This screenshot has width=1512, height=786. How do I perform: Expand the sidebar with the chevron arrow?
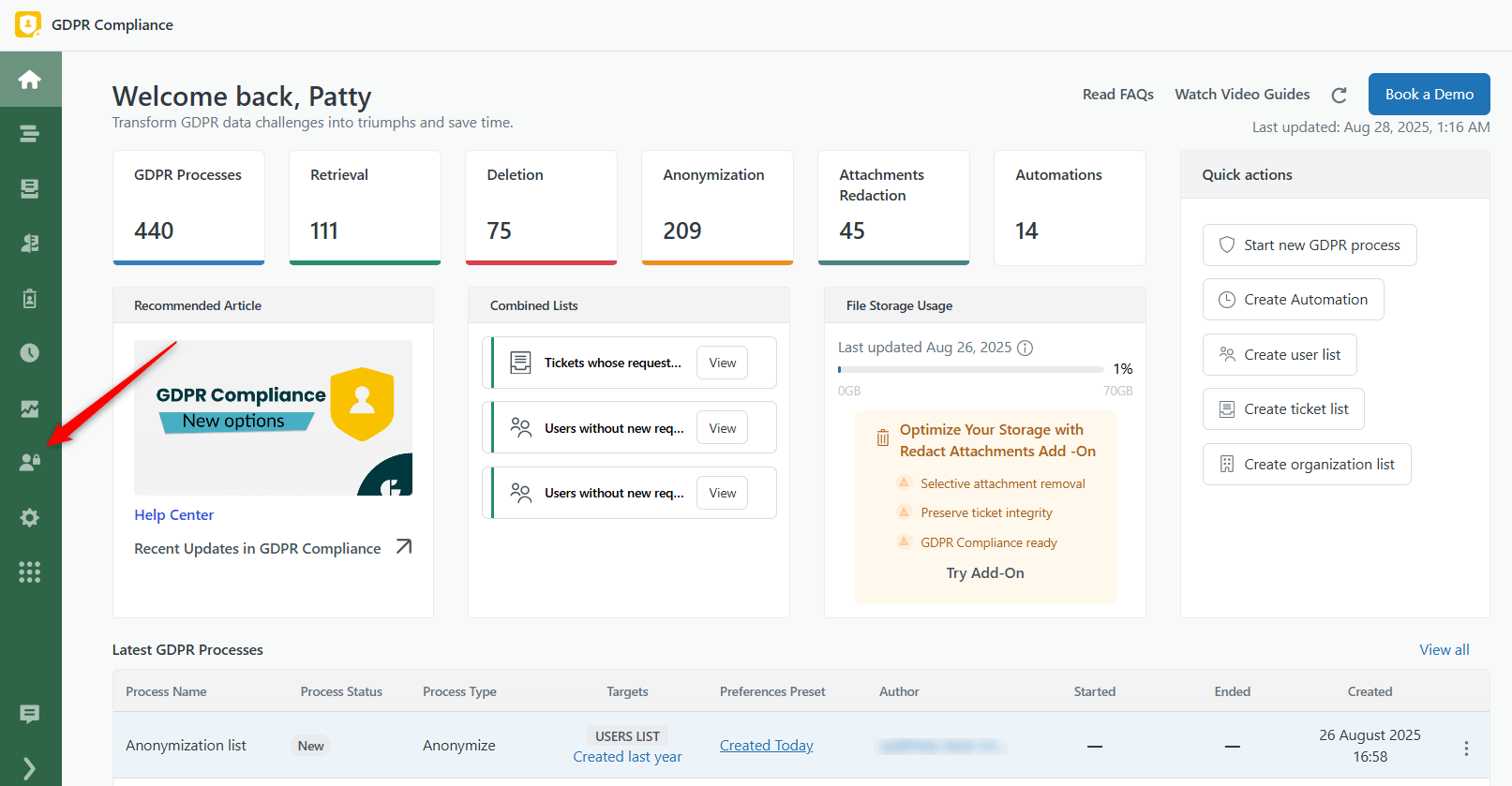(30, 769)
